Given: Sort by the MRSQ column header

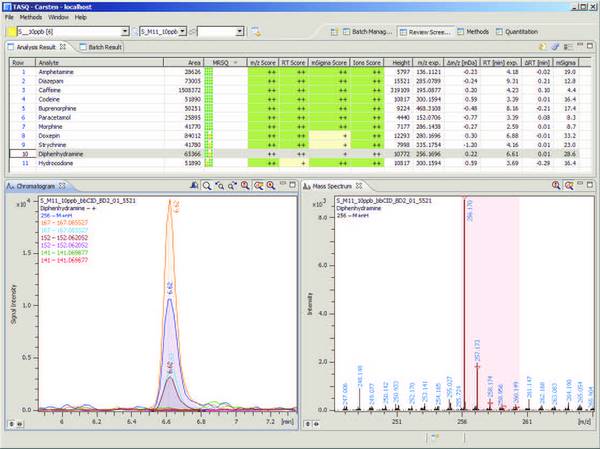Looking at the screenshot, I should pyautogui.click(x=225, y=62).
